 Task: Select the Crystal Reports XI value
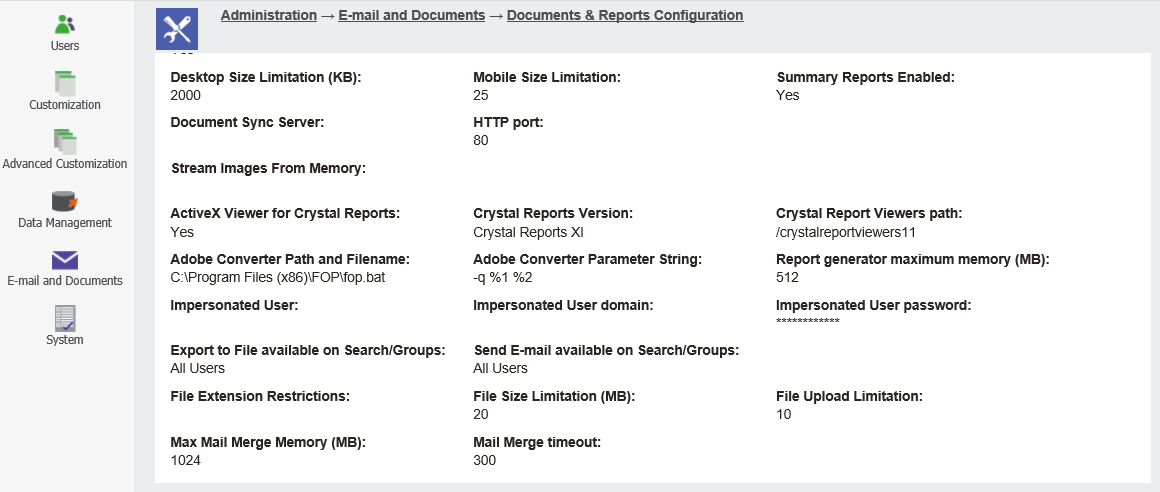click(x=528, y=232)
